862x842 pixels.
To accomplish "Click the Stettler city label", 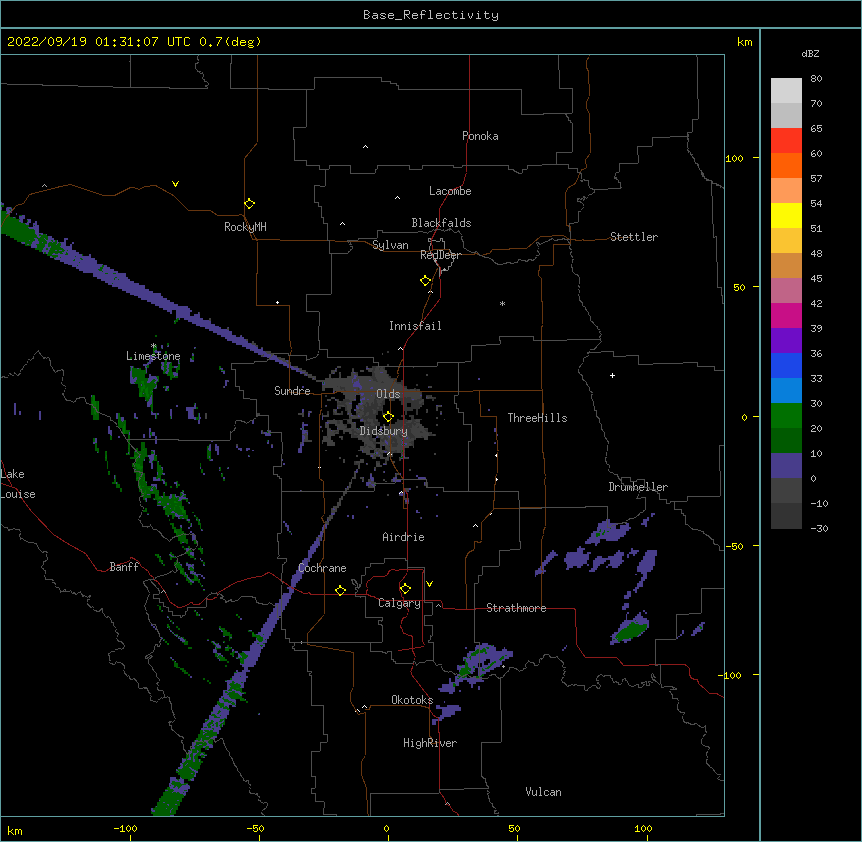I will [x=634, y=237].
